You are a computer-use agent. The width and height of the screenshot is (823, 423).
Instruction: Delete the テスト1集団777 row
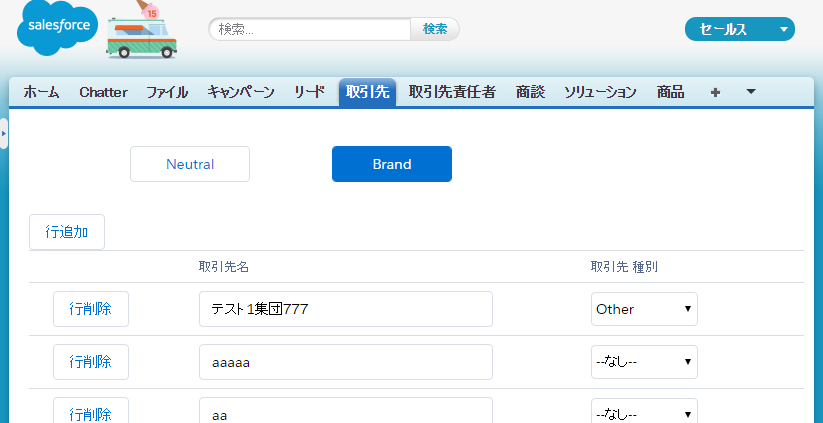[91, 309]
